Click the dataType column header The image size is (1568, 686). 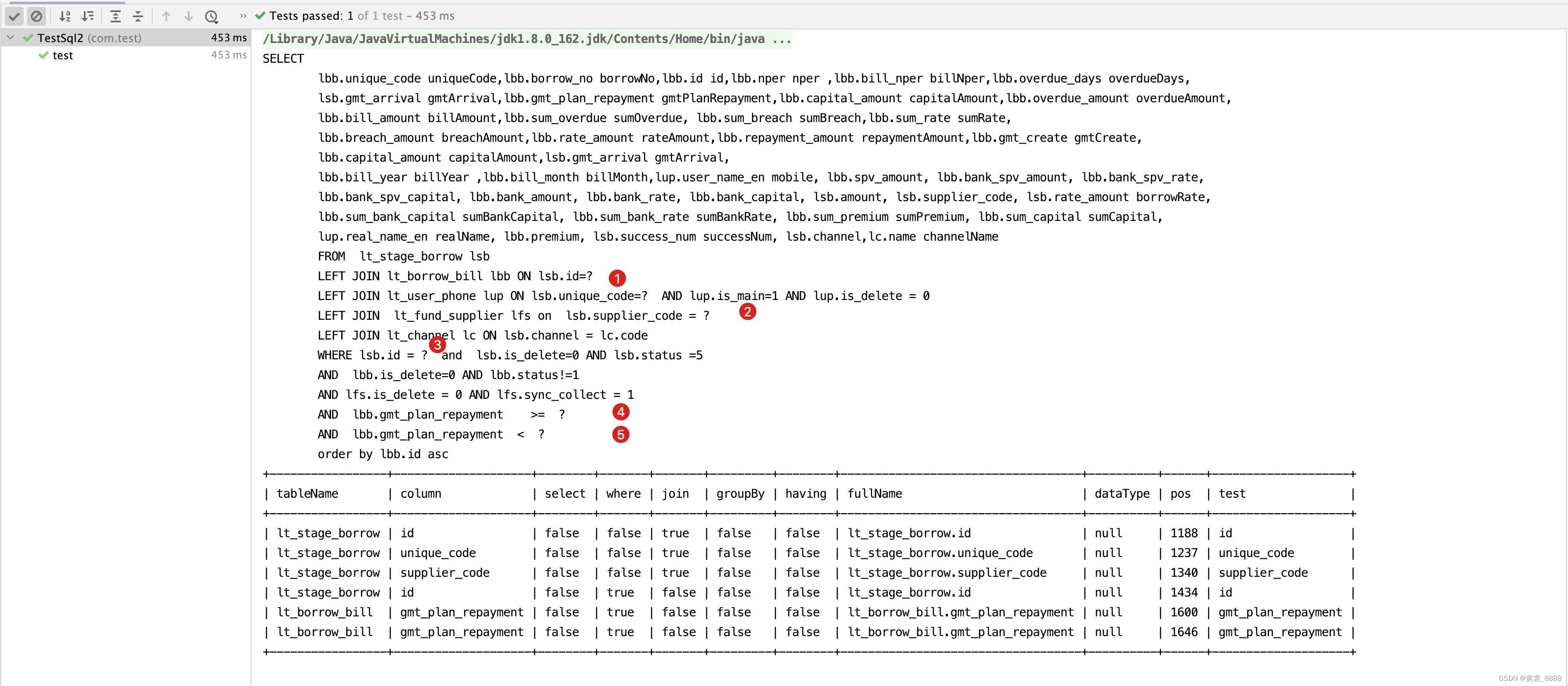point(1122,493)
